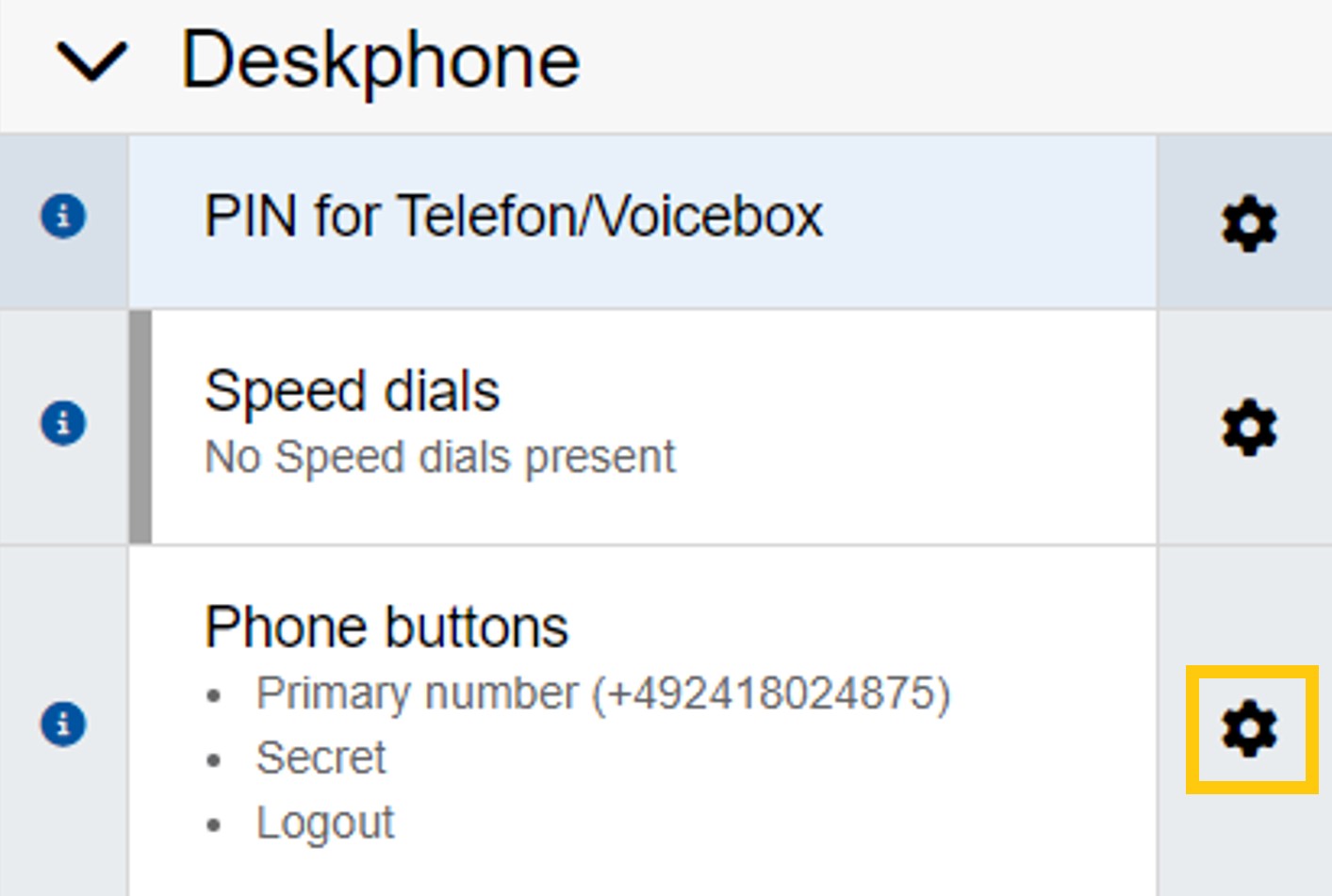
Task: Click gray marker bar beside Speed dials
Action: coord(140,427)
